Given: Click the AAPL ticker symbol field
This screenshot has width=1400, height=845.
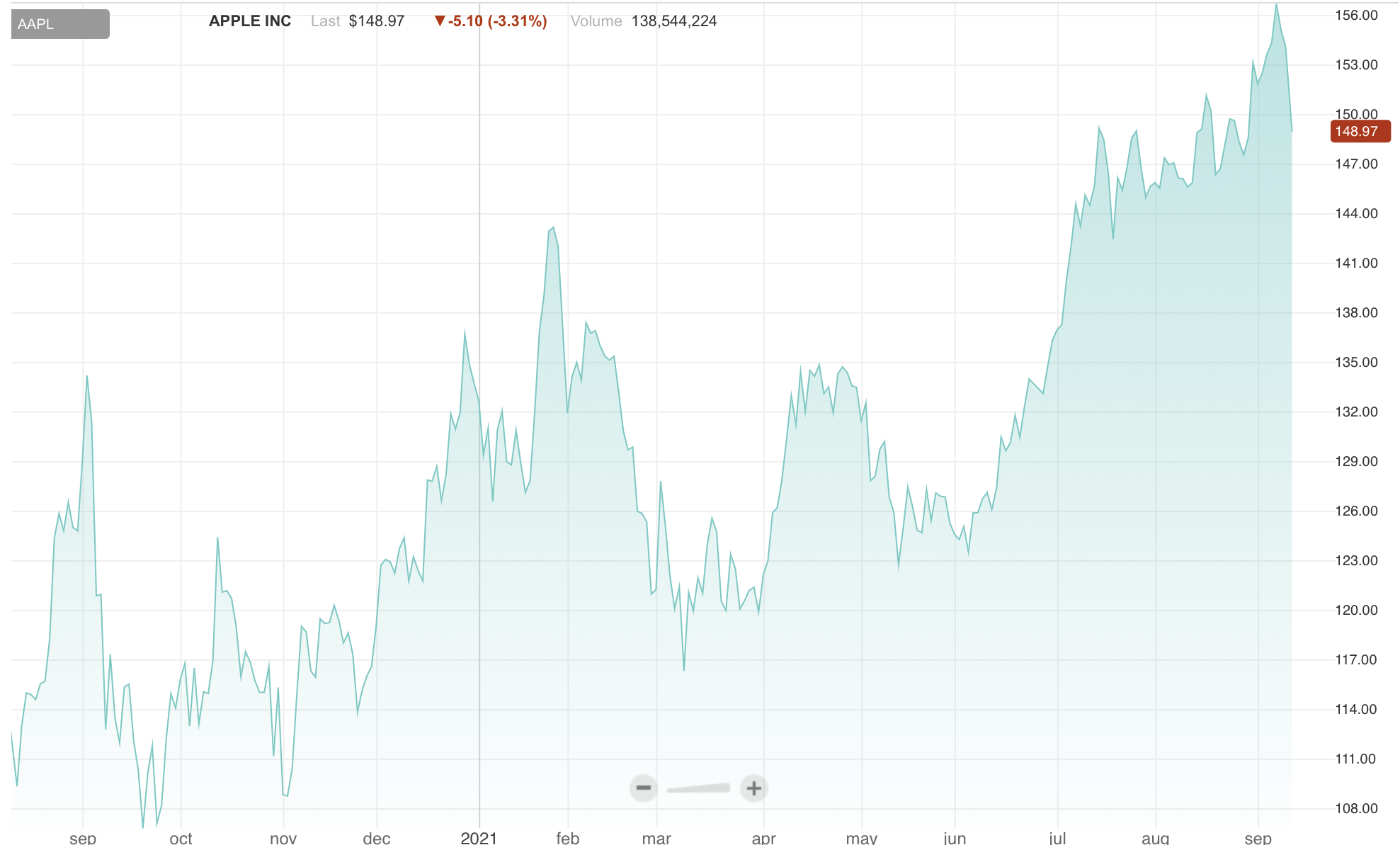Looking at the screenshot, I should (x=60, y=24).
